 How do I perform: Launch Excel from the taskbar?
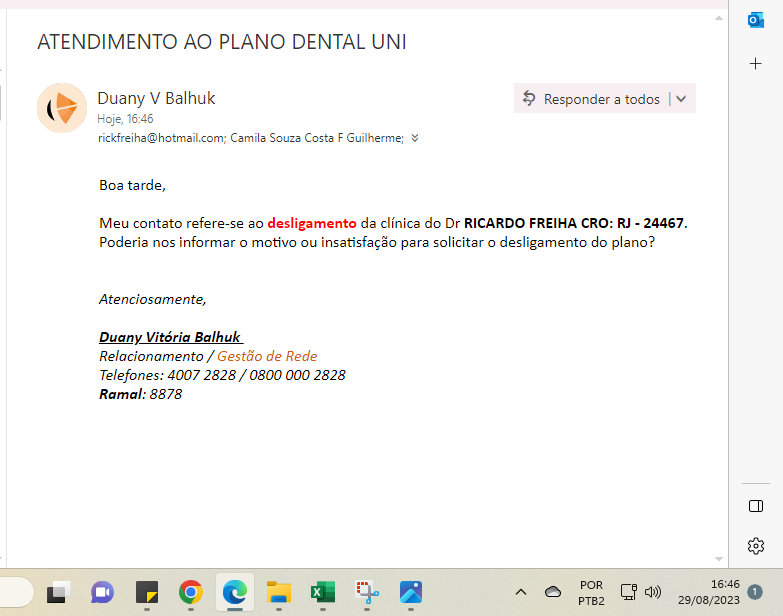tap(322, 592)
